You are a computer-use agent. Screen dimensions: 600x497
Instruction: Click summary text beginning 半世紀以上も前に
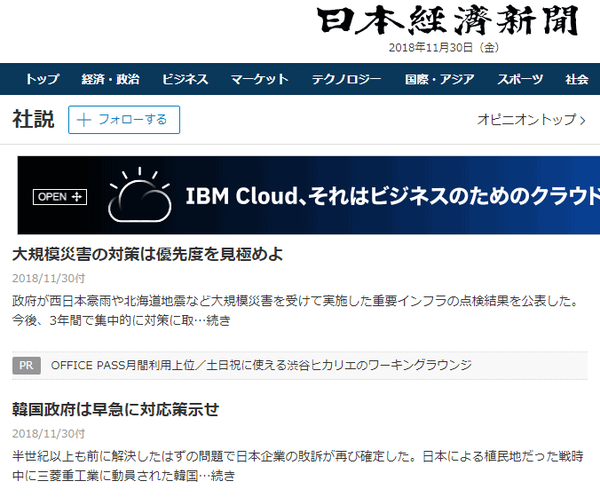click(x=298, y=466)
